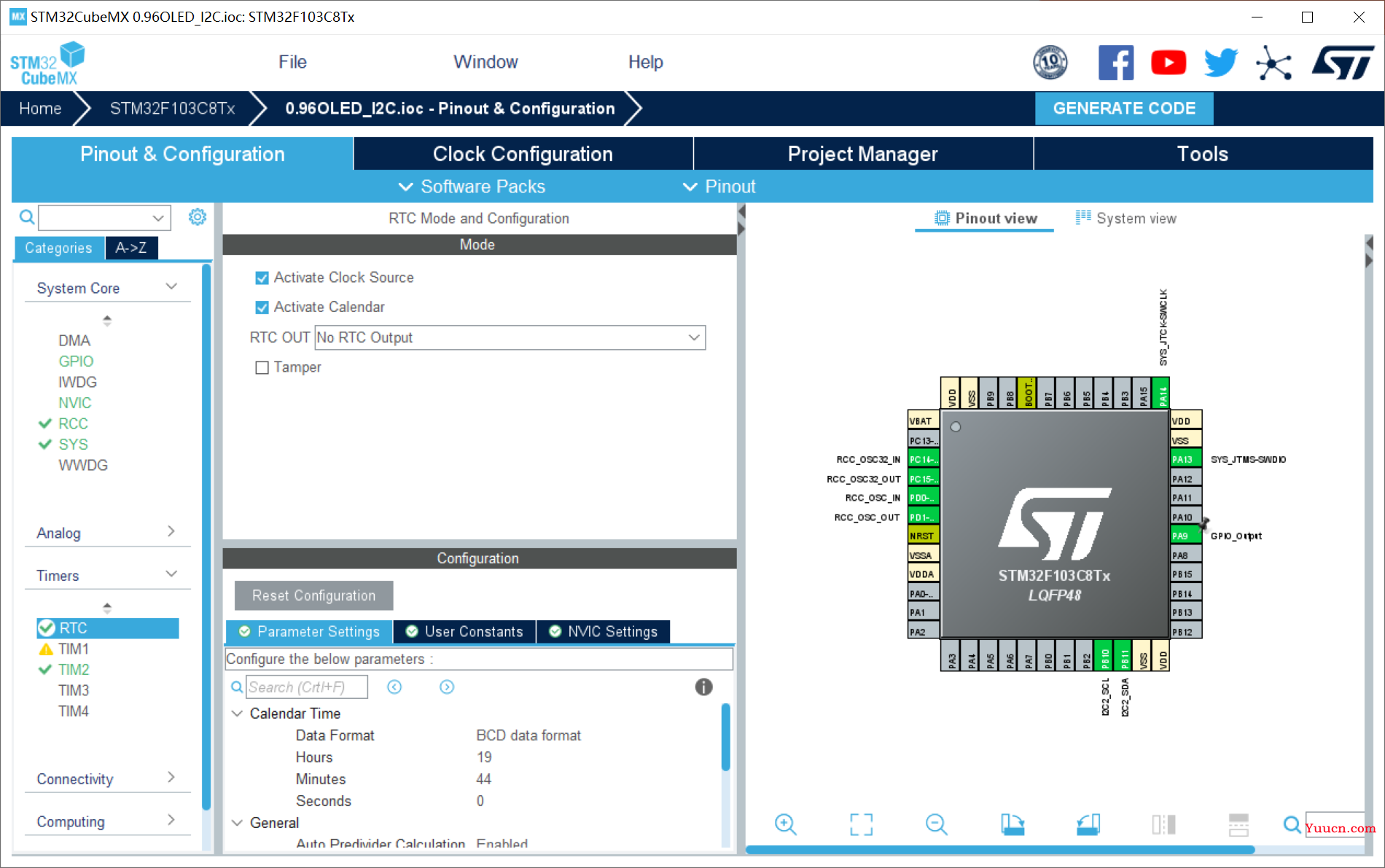Click the parameter list vertical scrollbar
This screenshot has height=868, width=1385.
[x=725, y=736]
